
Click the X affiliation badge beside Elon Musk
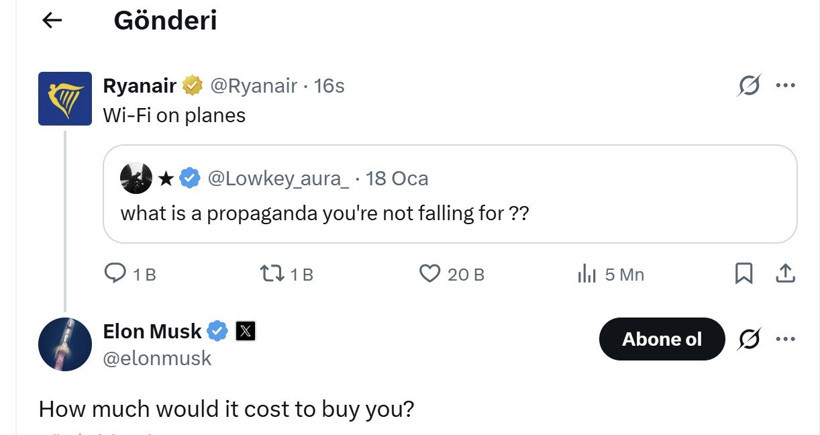click(x=247, y=331)
